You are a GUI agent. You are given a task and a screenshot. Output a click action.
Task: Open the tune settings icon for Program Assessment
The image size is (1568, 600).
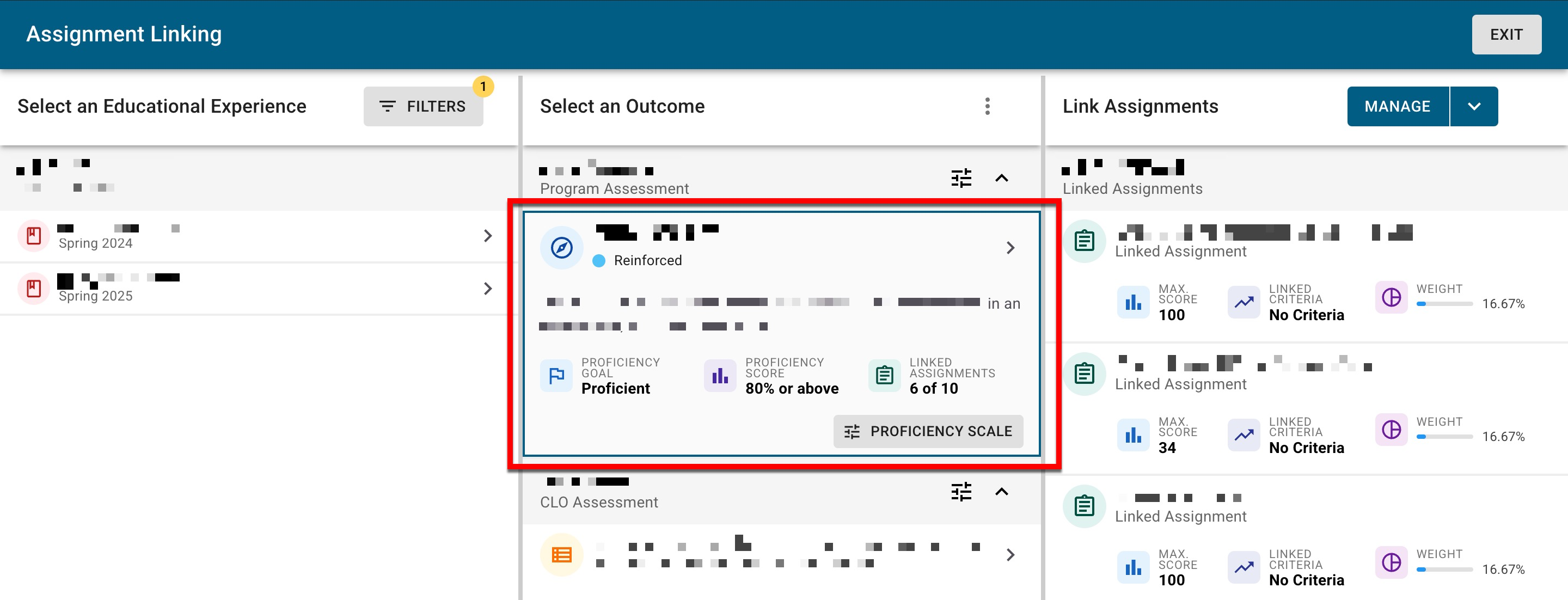[961, 178]
